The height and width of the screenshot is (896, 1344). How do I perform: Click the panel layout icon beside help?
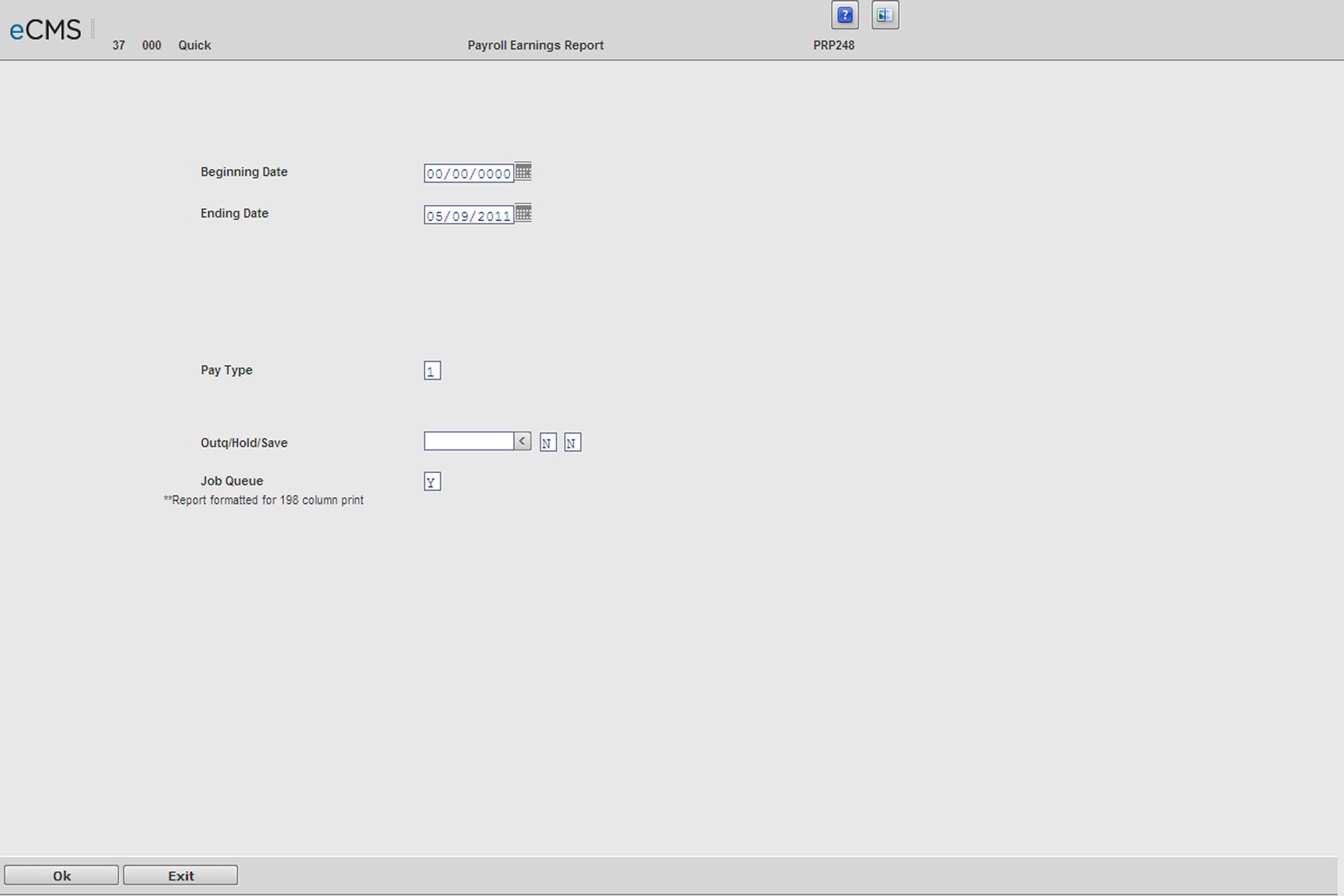(885, 15)
